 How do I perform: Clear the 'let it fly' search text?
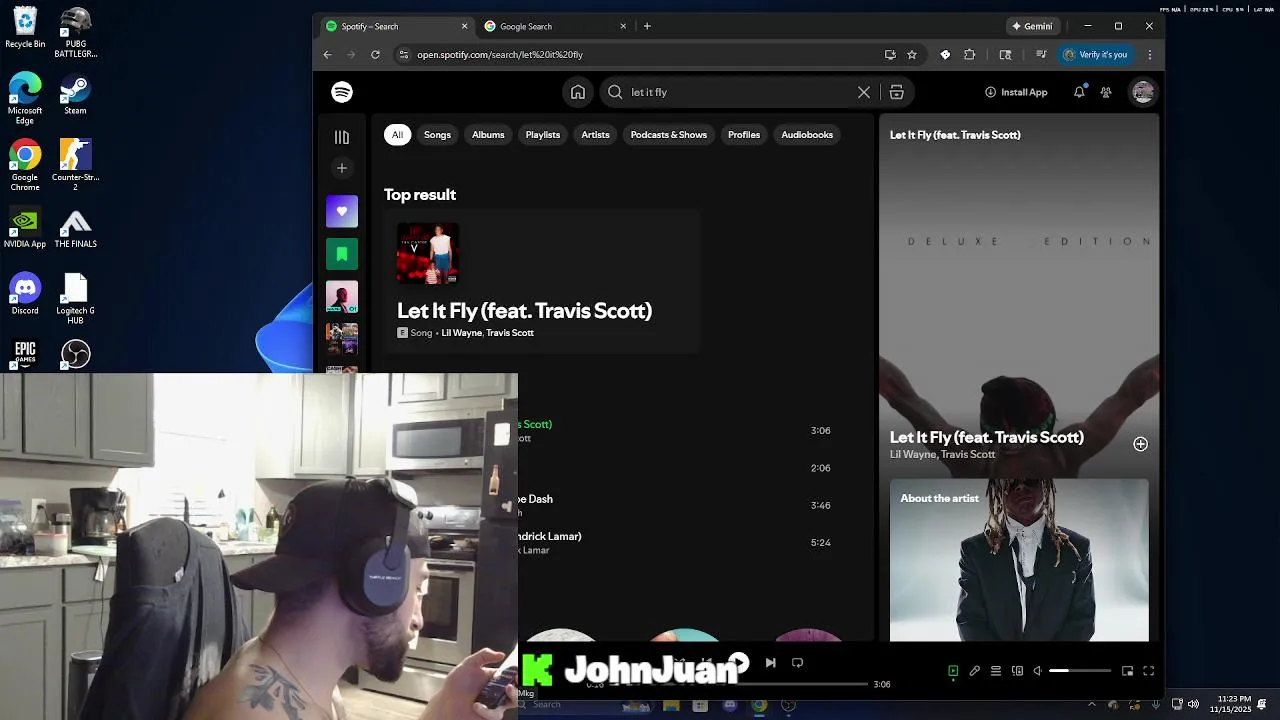[864, 92]
